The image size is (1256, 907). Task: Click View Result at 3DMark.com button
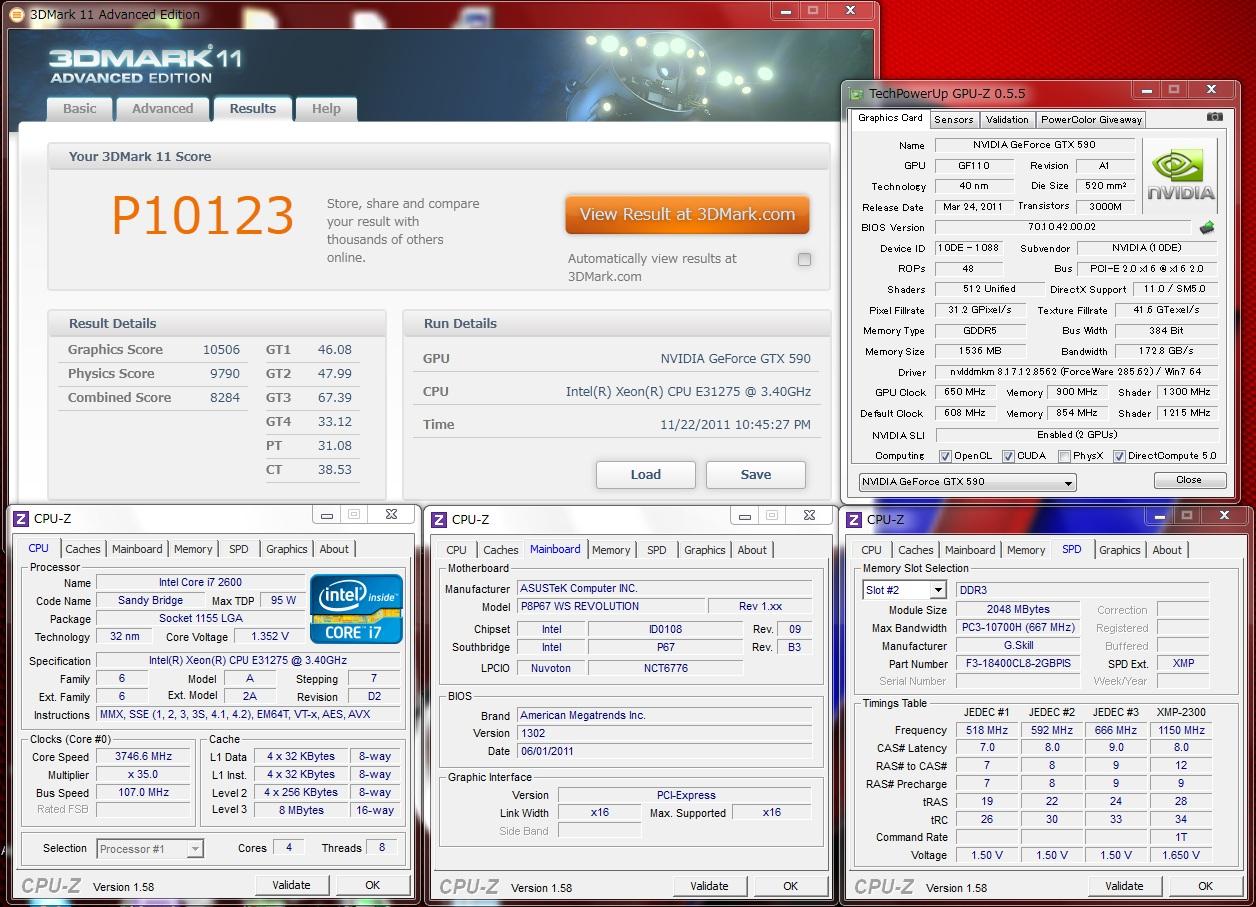tap(687, 214)
